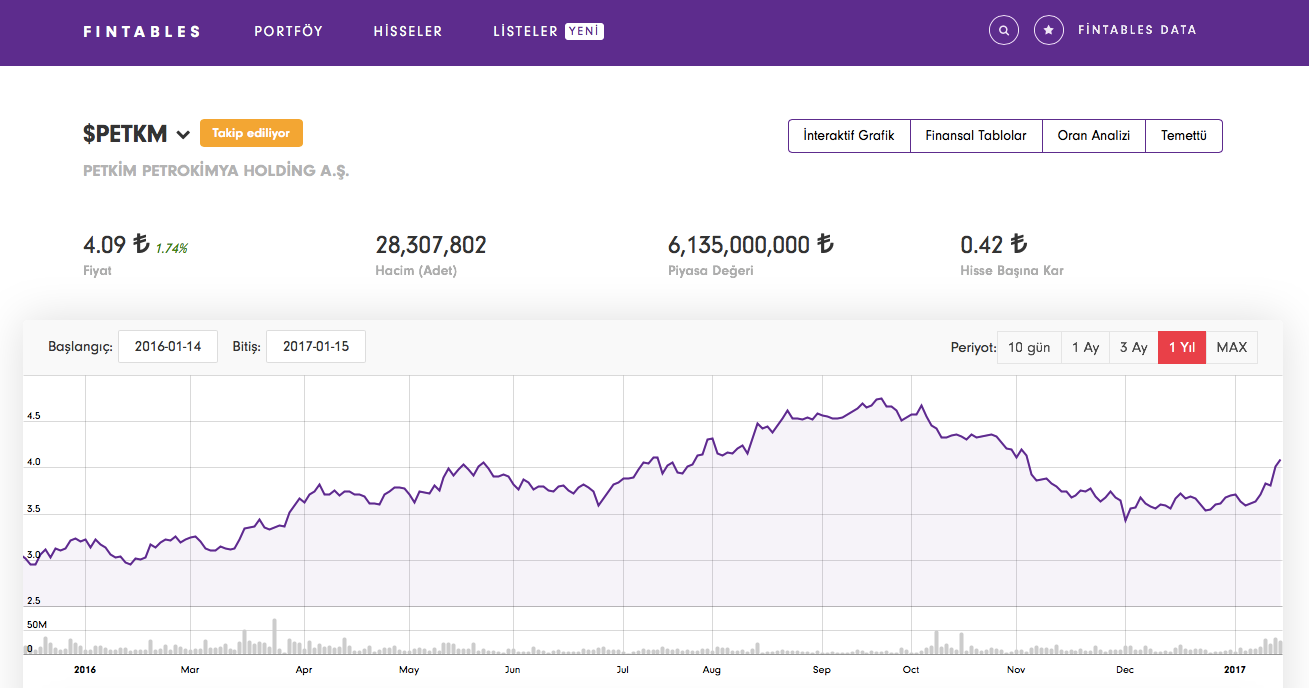Click the volume value 28,307,802

pos(431,244)
